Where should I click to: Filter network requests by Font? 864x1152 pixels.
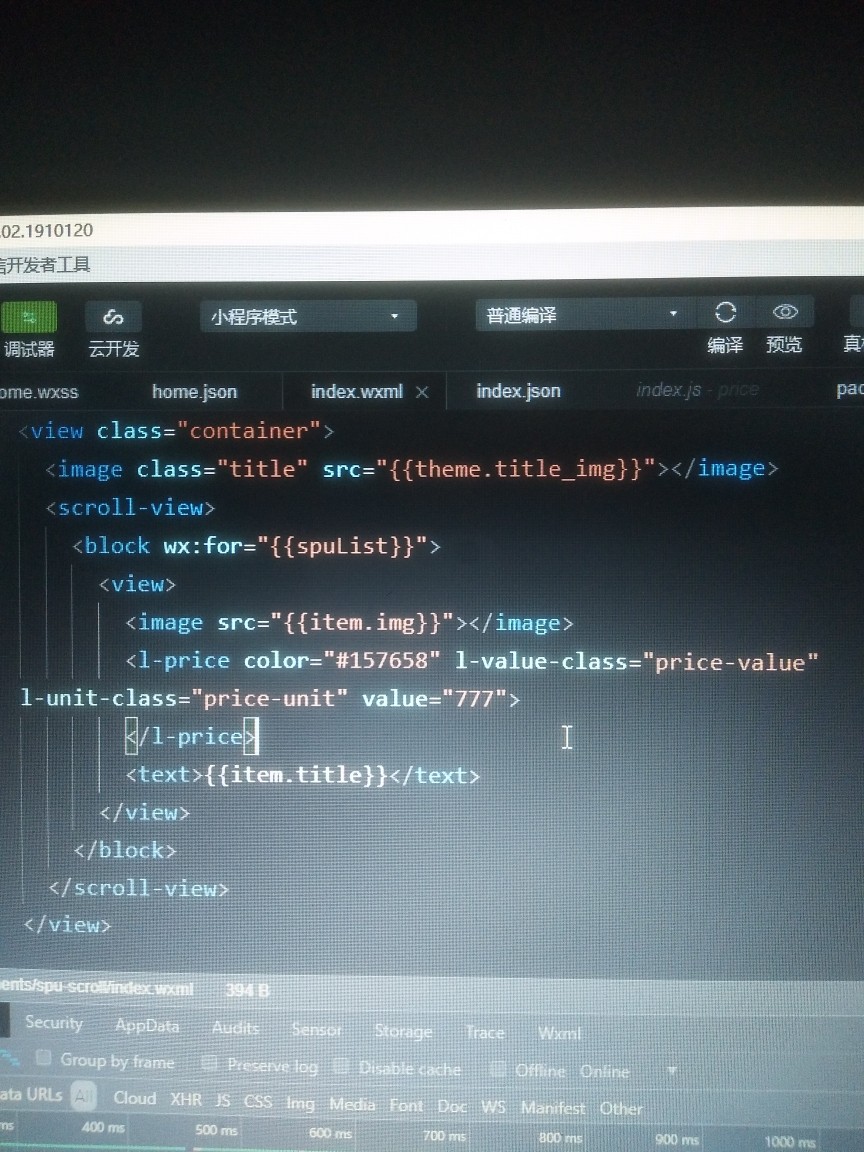[406, 1105]
